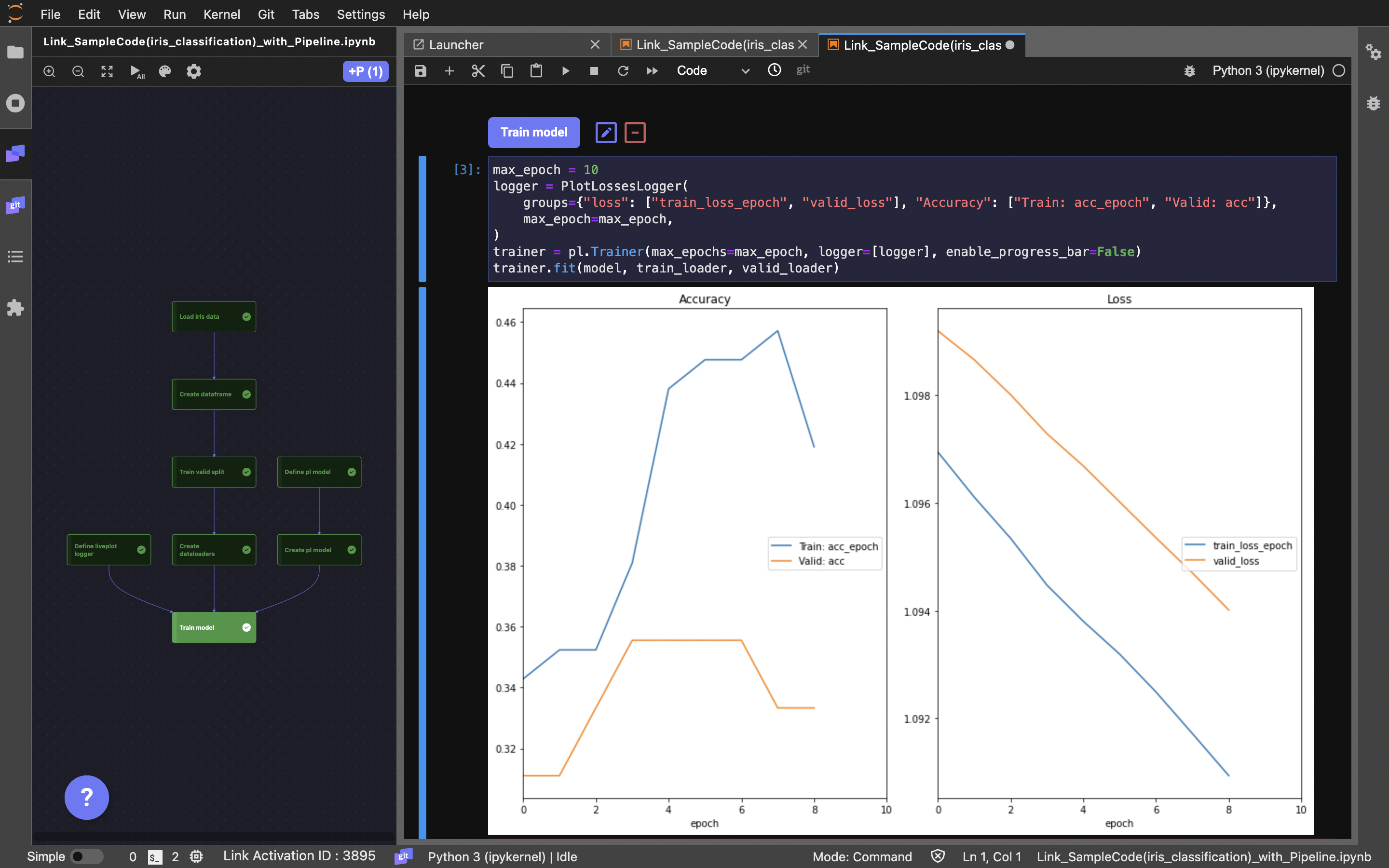Open the pipeline color theme palette
The width and height of the screenshot is (1389, 868).
(x=165, y=72)
